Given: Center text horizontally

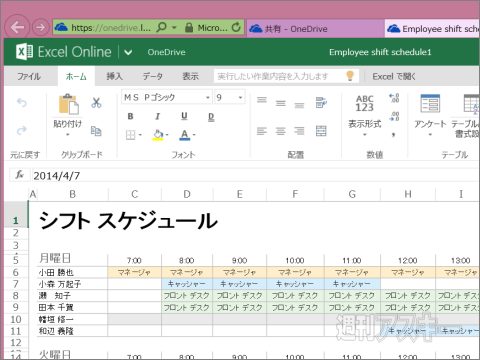Looking at the screenshot, I should tap(281, 131).
